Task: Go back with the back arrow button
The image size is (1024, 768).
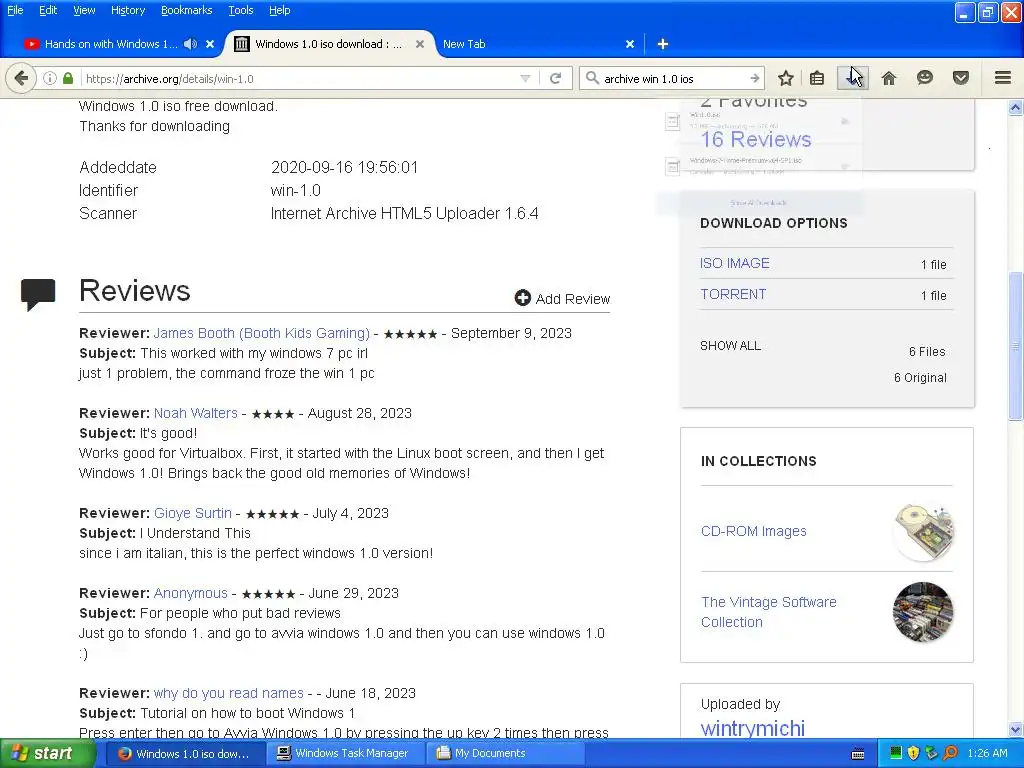Action: click(x=21, y=78)
